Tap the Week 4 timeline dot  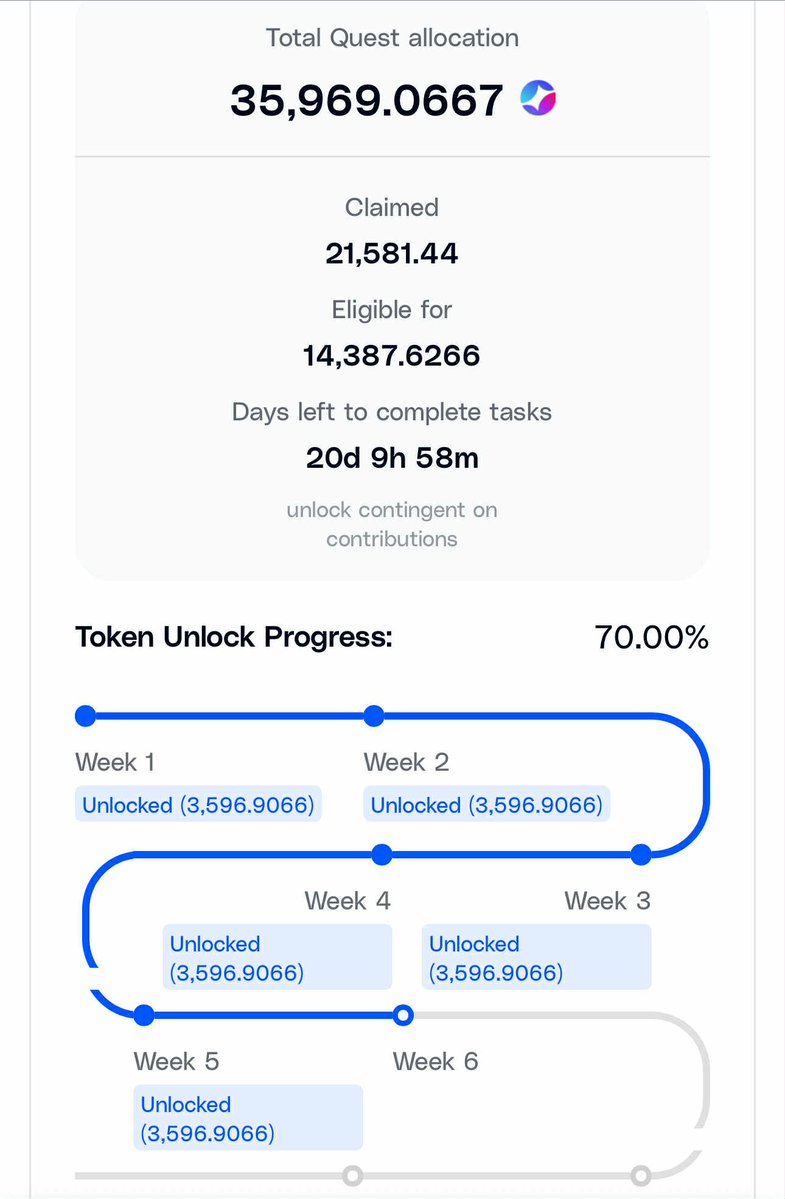pyautogui.click(x=381, y=855)
